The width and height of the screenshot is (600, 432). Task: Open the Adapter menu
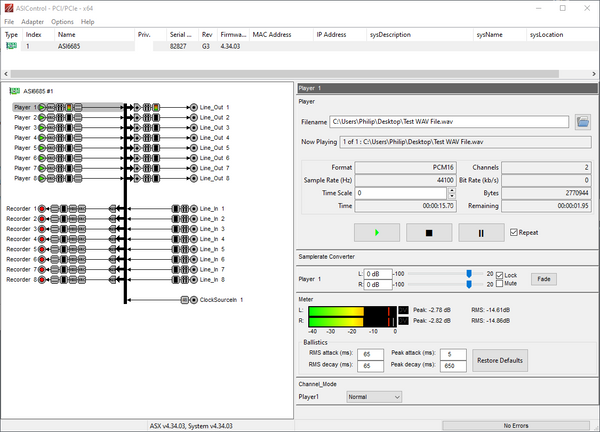(33, 22)
